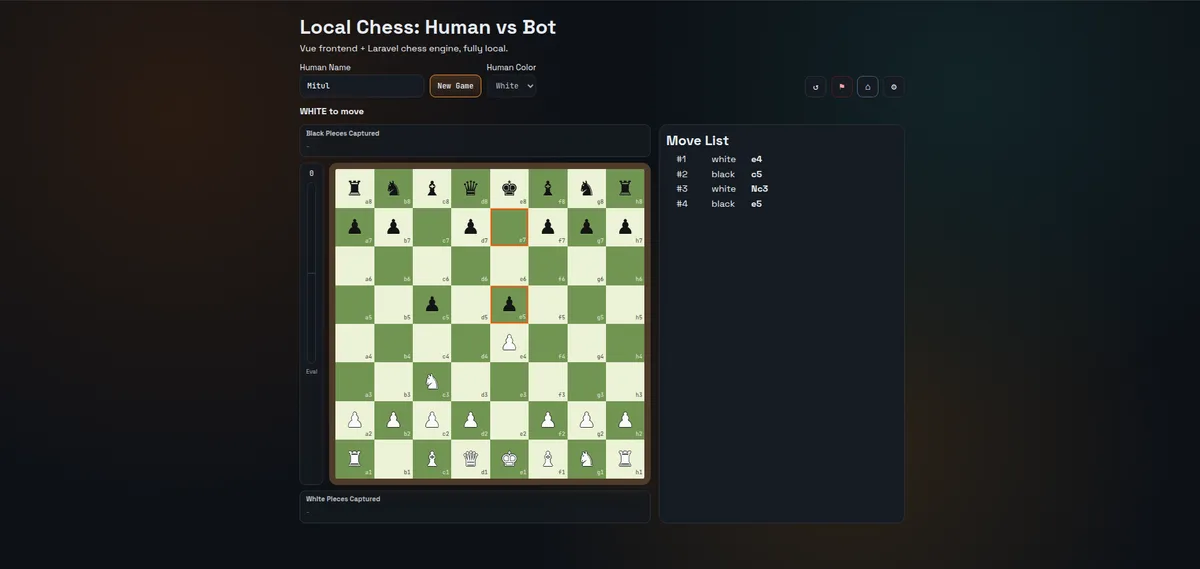Select the white knight on g1
The height and width of the screenshot is (569, 1200).
tap(587, 459)
